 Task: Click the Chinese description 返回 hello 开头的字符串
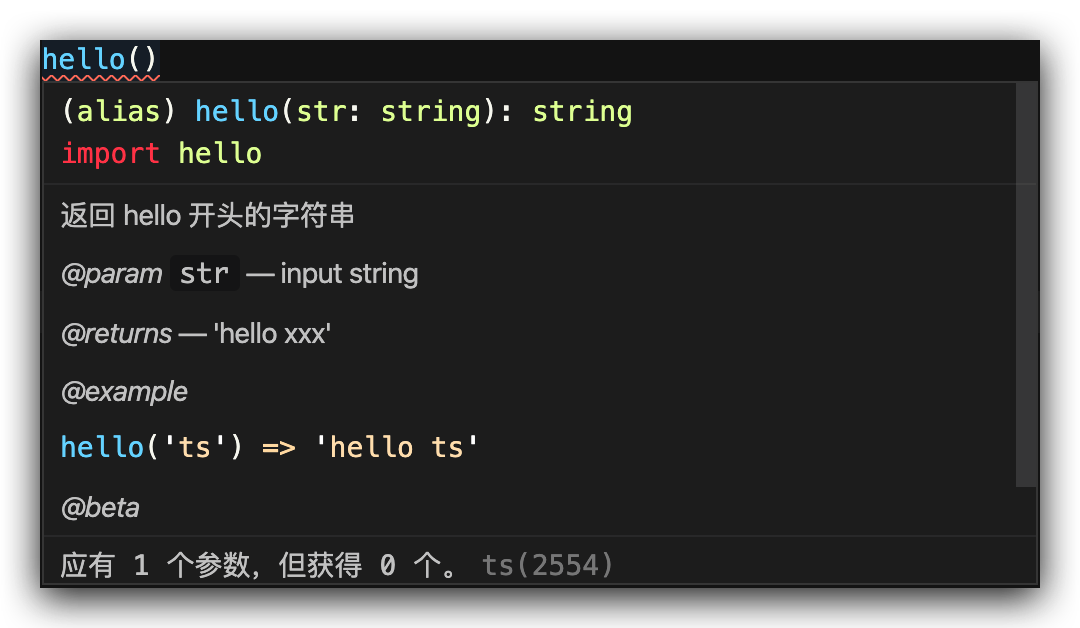pyautogui.click(x=208, y=215)
